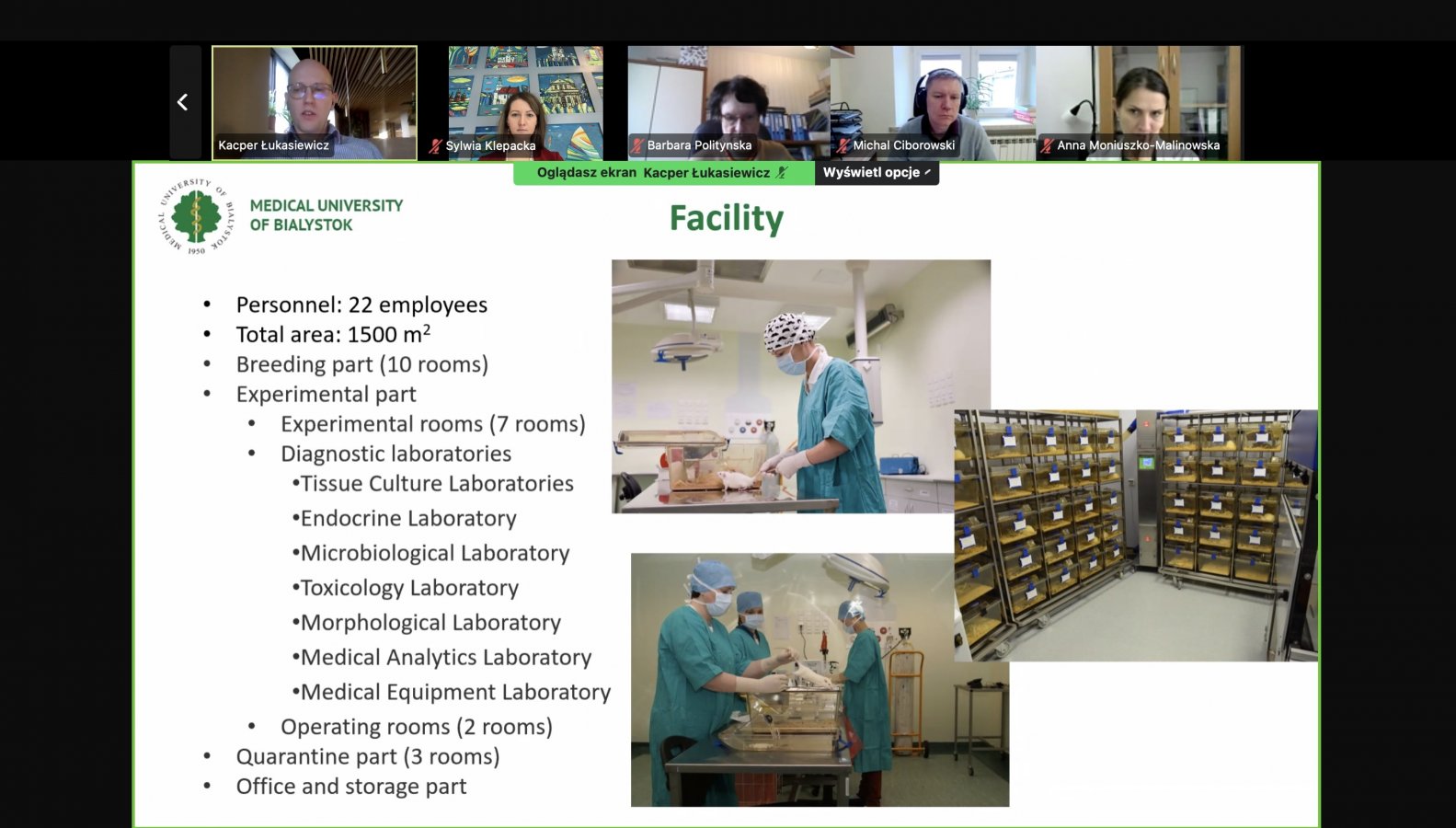This screenshot has height=828, width=1456.
Task: Click the Facility slide title
Action: point(726,218)
